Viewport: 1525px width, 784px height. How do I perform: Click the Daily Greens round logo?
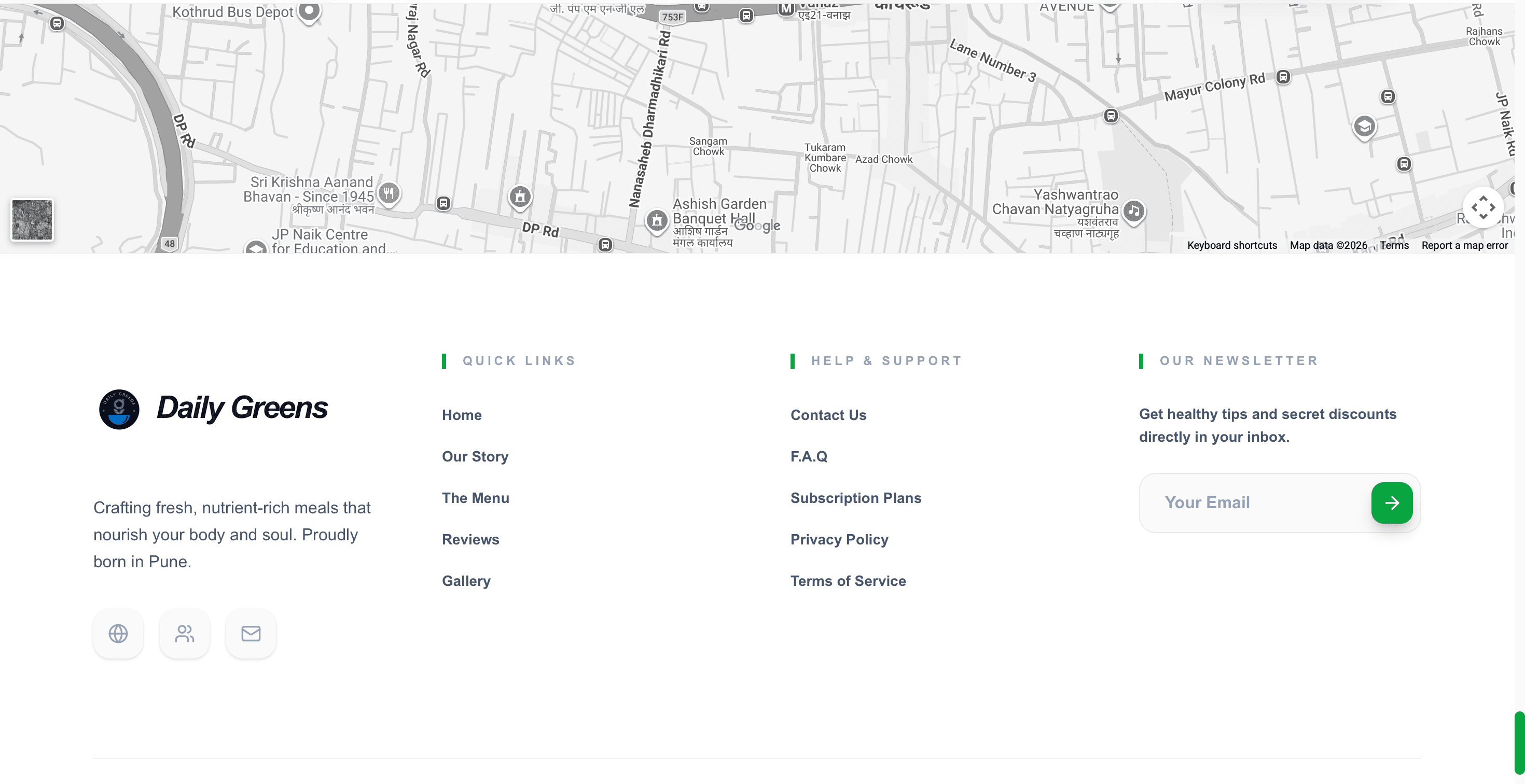tap(119, 409)
